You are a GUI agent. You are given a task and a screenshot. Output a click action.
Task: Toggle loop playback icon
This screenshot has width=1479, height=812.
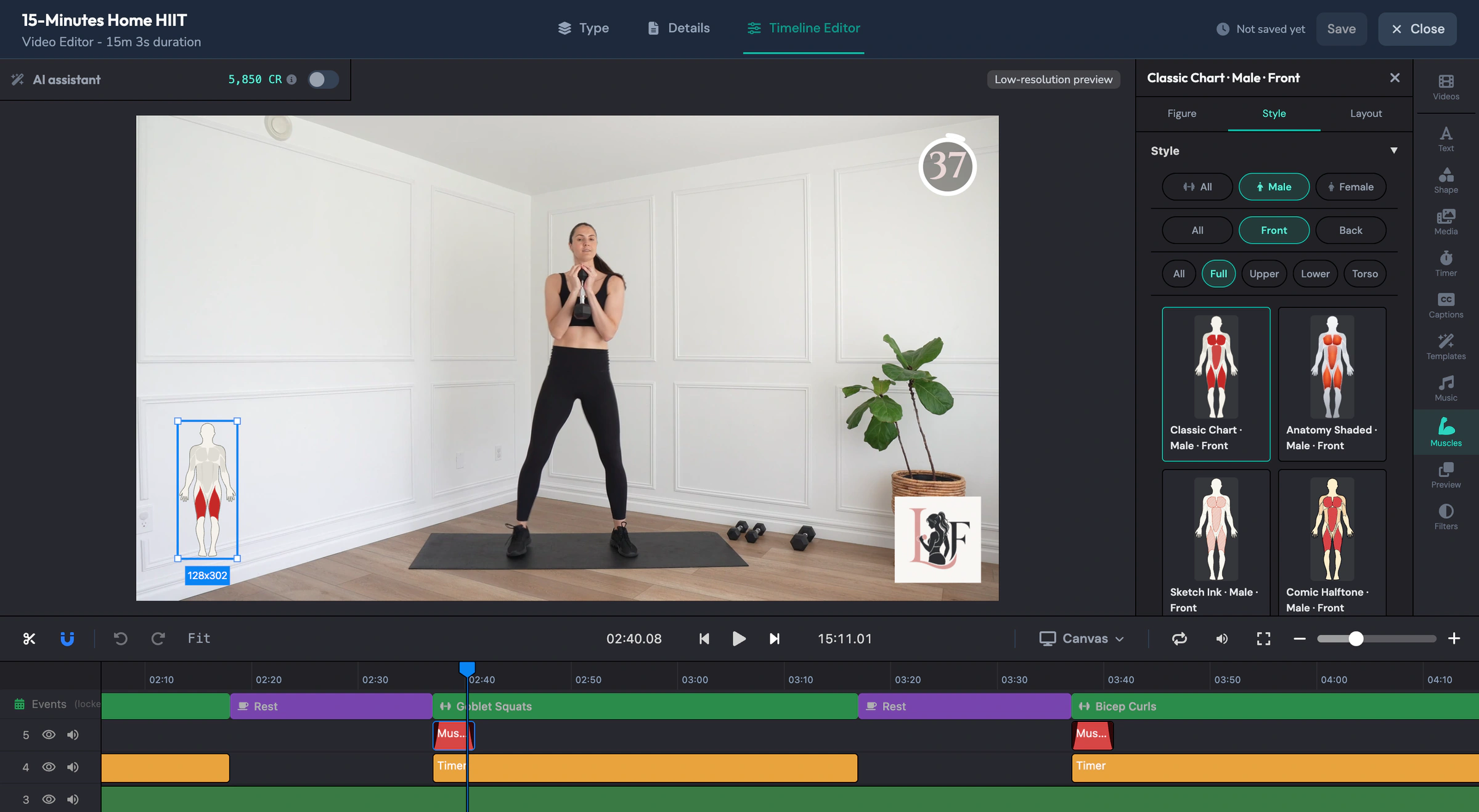click(x=1180, y=639)
